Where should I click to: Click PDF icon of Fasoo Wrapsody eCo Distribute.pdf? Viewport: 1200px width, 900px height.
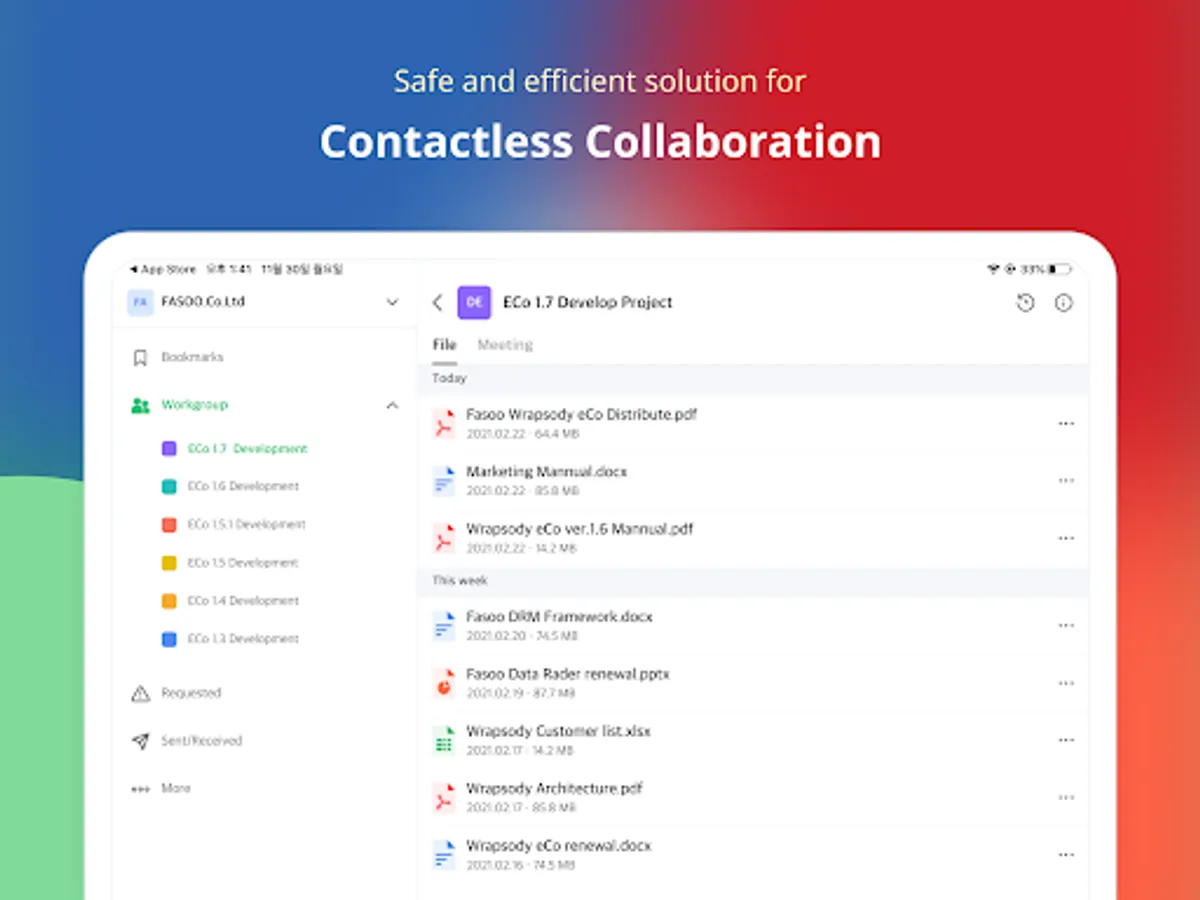[x=443, y=423]
